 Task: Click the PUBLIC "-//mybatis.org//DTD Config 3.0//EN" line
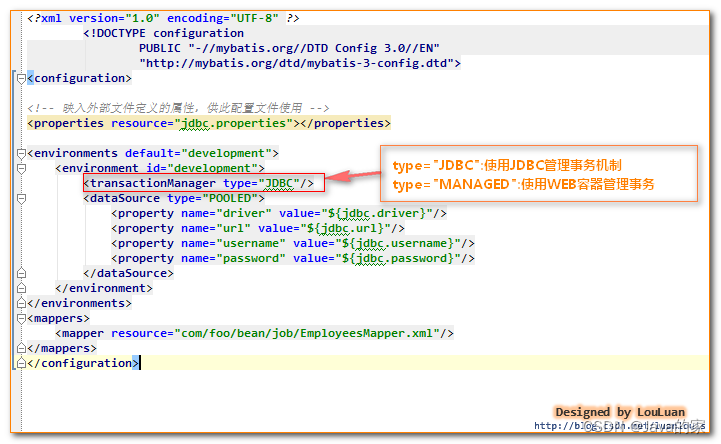tap(289, 48)
